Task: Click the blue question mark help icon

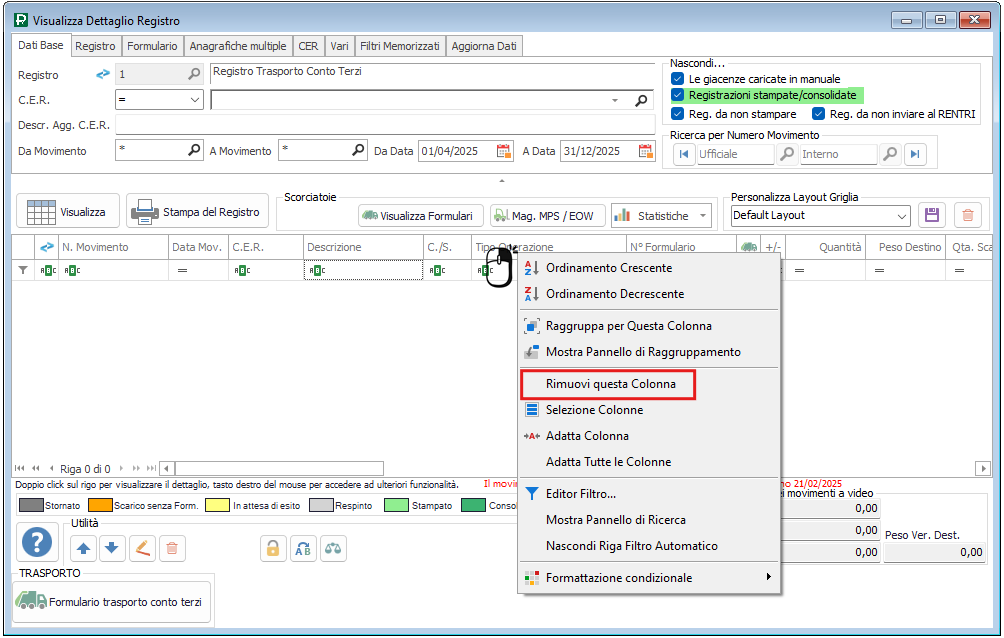Action: click(37, 543)
